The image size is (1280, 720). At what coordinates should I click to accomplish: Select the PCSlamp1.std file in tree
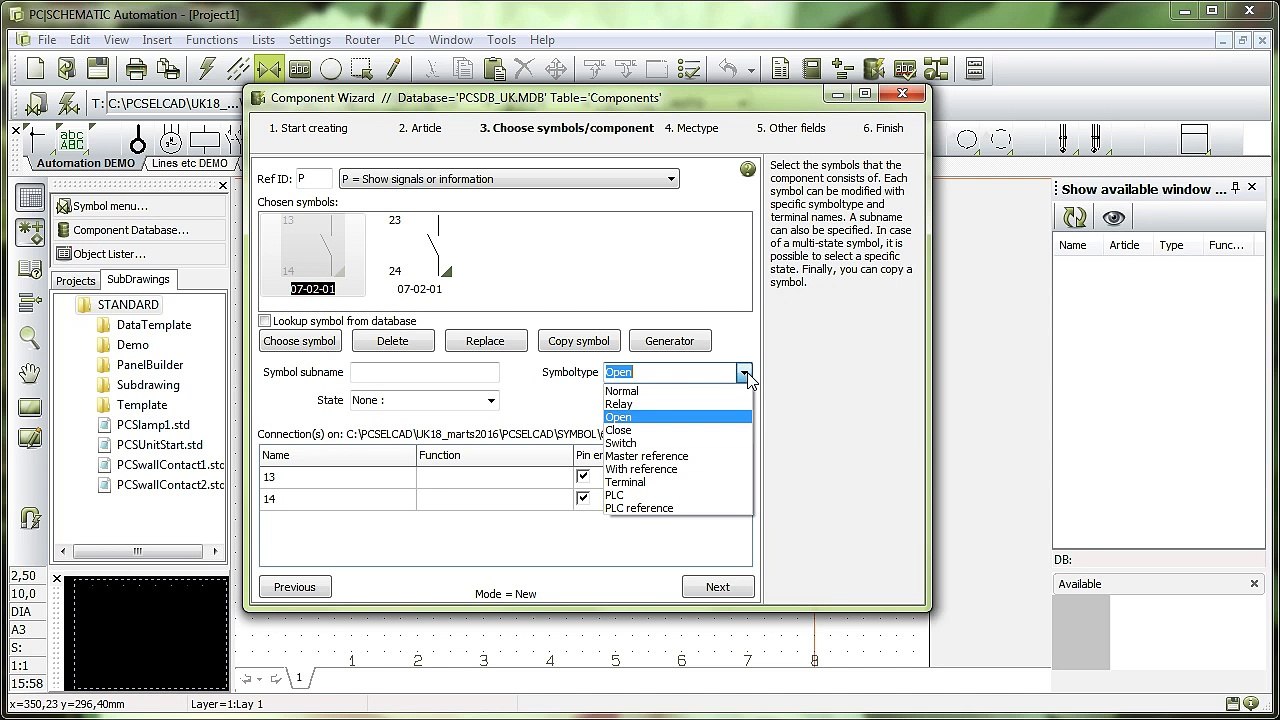pos(152,425)
